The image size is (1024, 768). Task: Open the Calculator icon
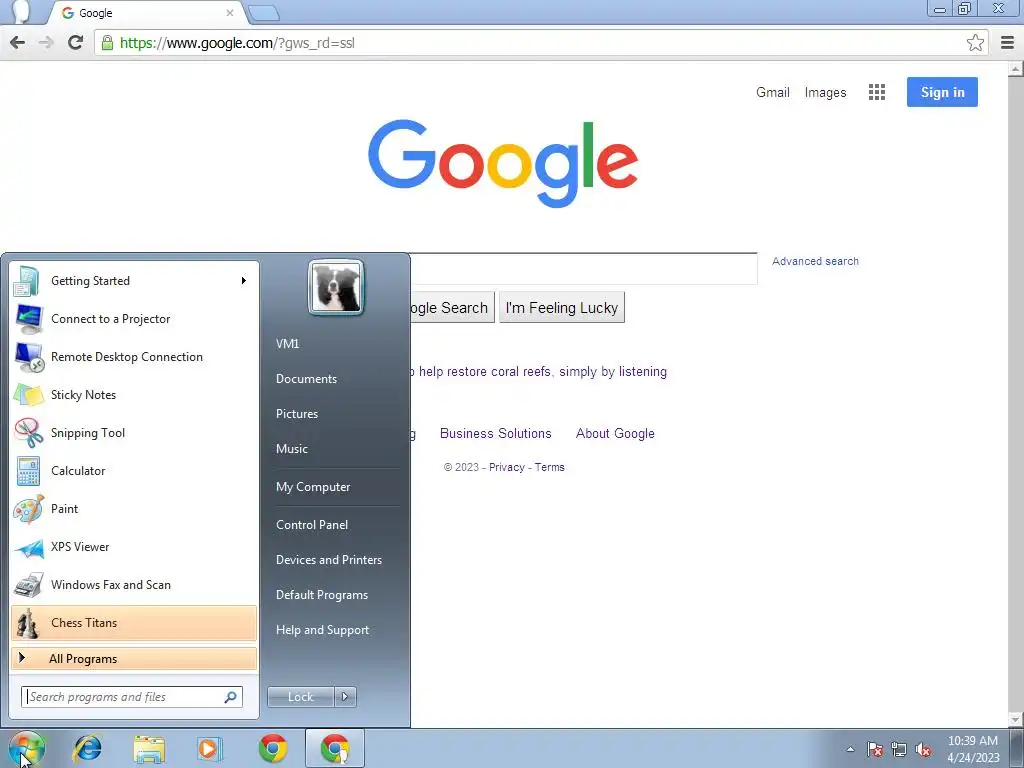[x=29, y=471]
